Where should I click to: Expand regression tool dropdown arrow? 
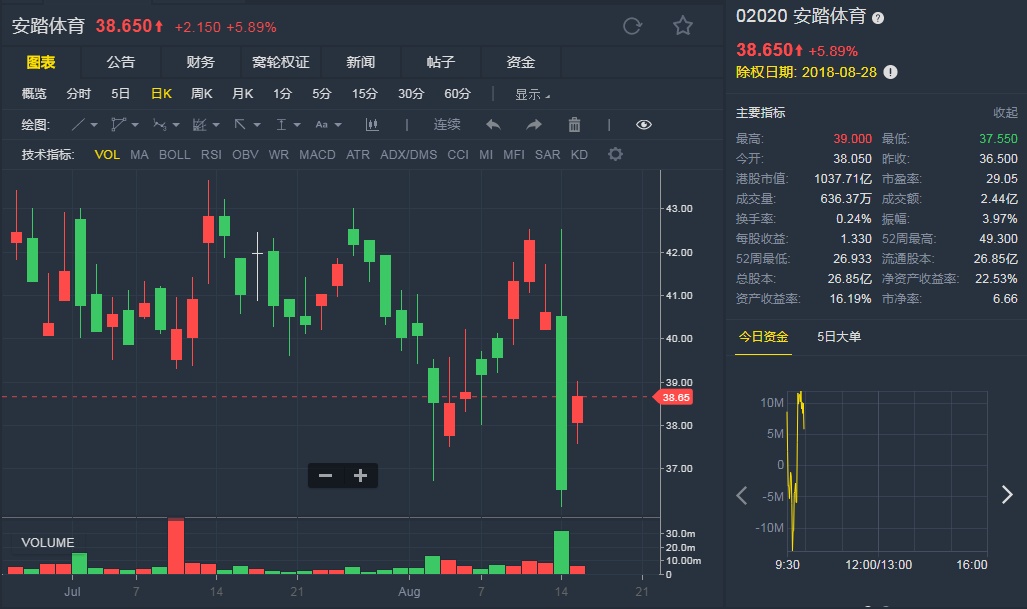click(x=216, y=125)
